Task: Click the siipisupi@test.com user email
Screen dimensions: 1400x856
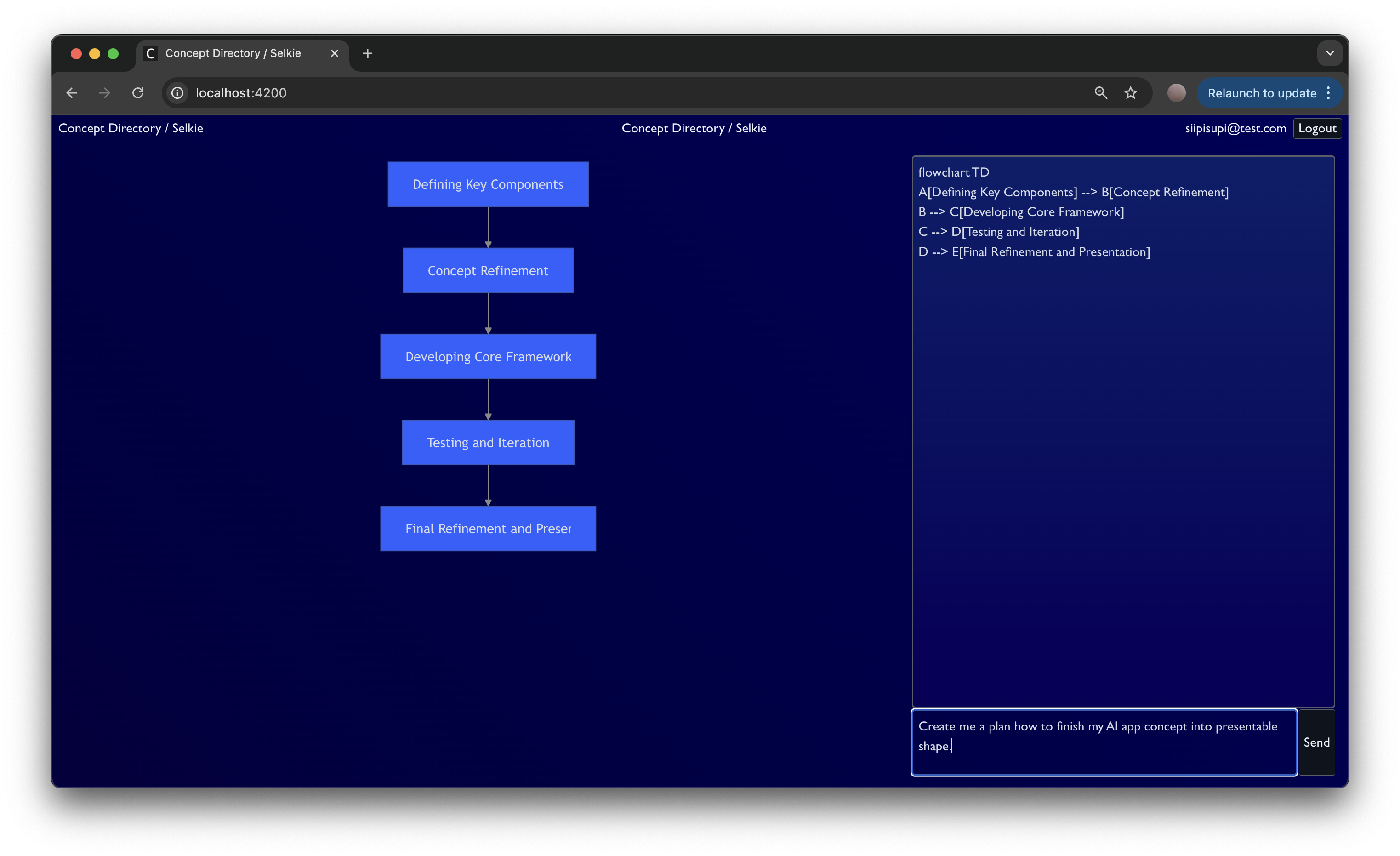Action: (x=1235, y=128)
